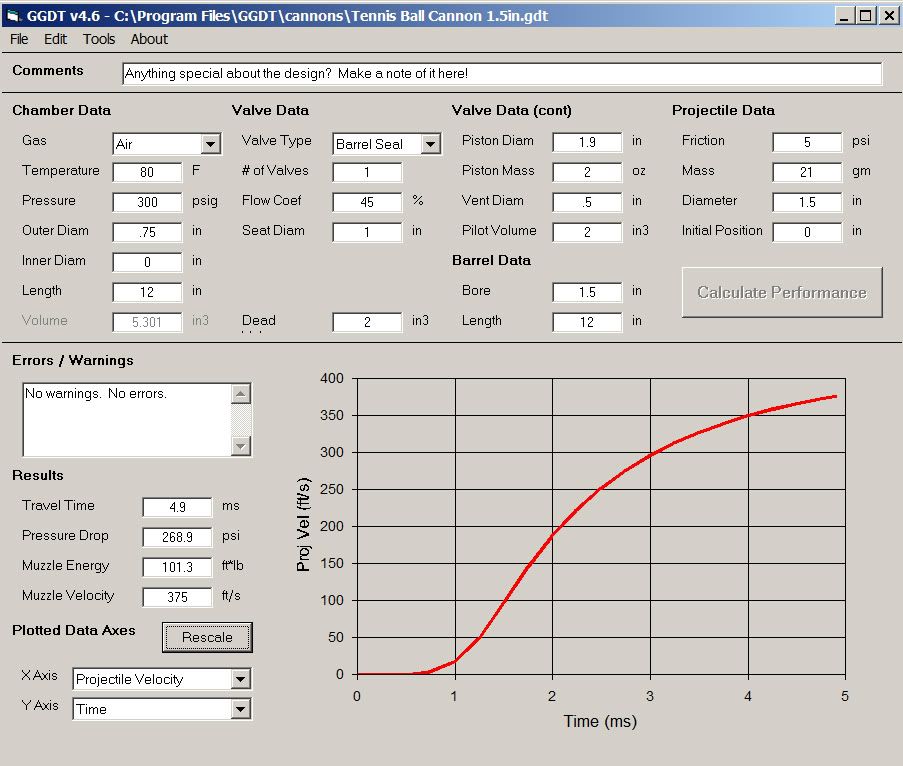Open the Edit menu
The width and height of the screenshot is (903, 766).
tap(55, 39)
